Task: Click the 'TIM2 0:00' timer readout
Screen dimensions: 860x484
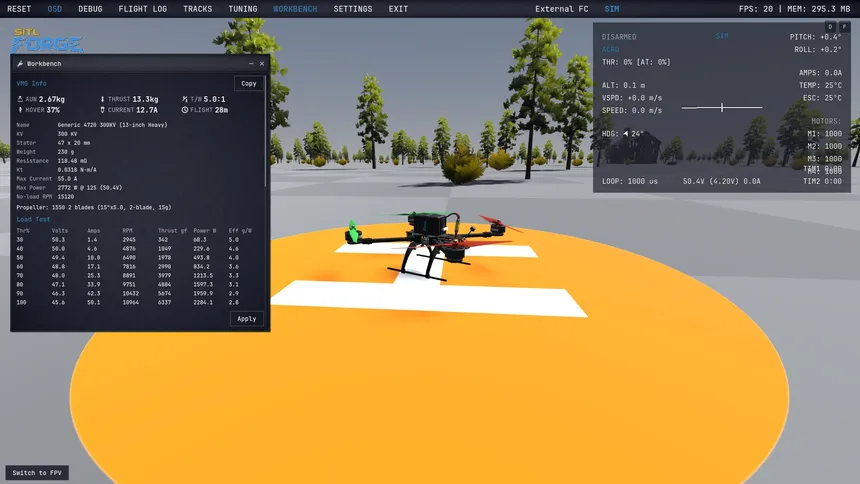Action: pos(823,181)
